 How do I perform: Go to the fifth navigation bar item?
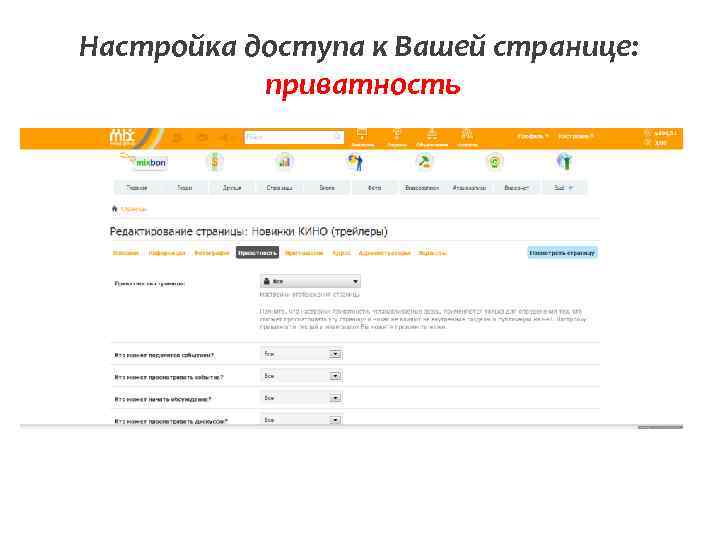point(327,188)
